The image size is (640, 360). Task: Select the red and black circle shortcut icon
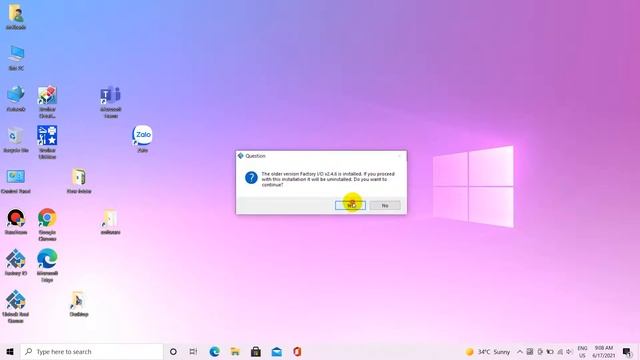16,222
